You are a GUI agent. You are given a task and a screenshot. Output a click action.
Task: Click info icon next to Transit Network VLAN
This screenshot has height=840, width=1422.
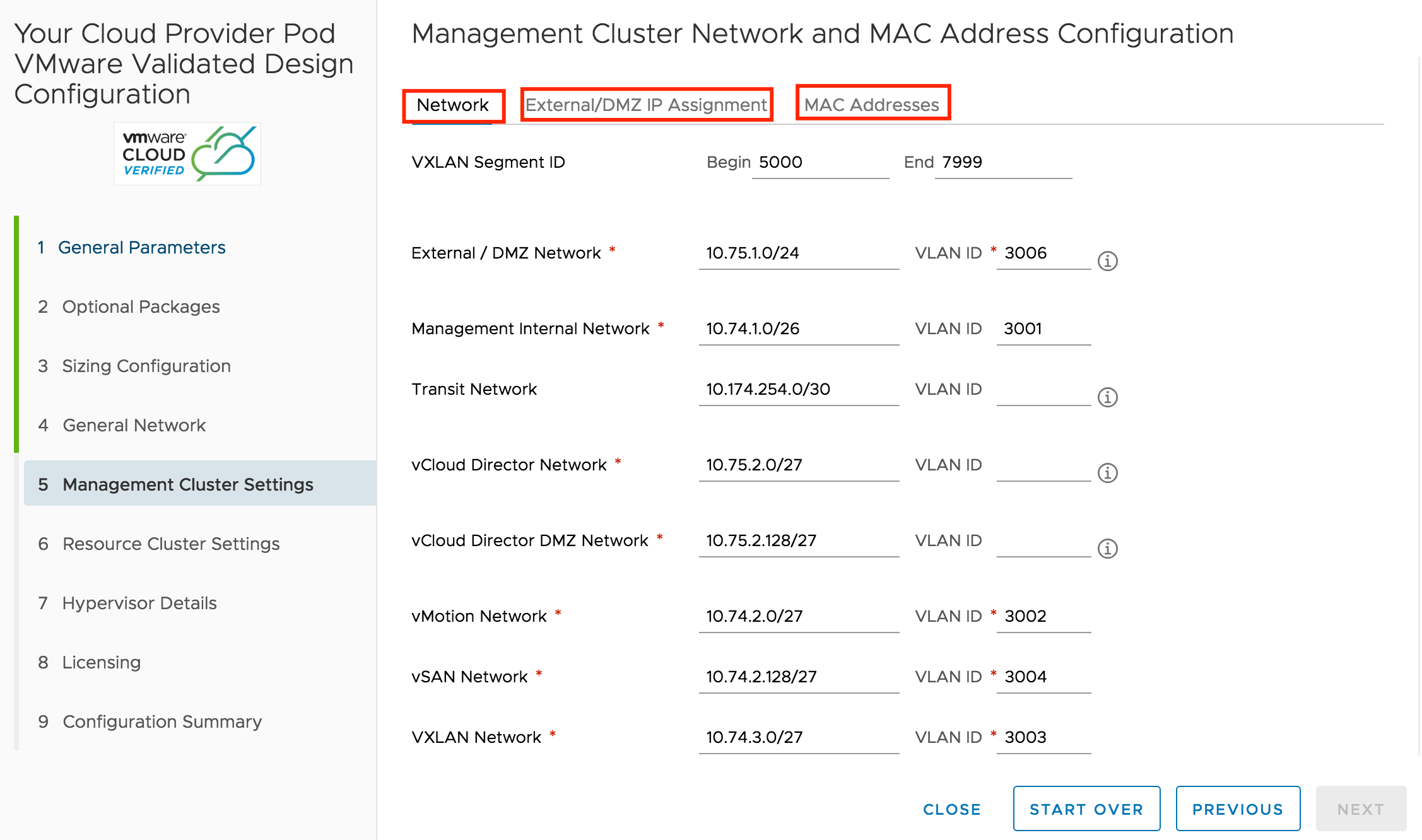(1107, 397)
